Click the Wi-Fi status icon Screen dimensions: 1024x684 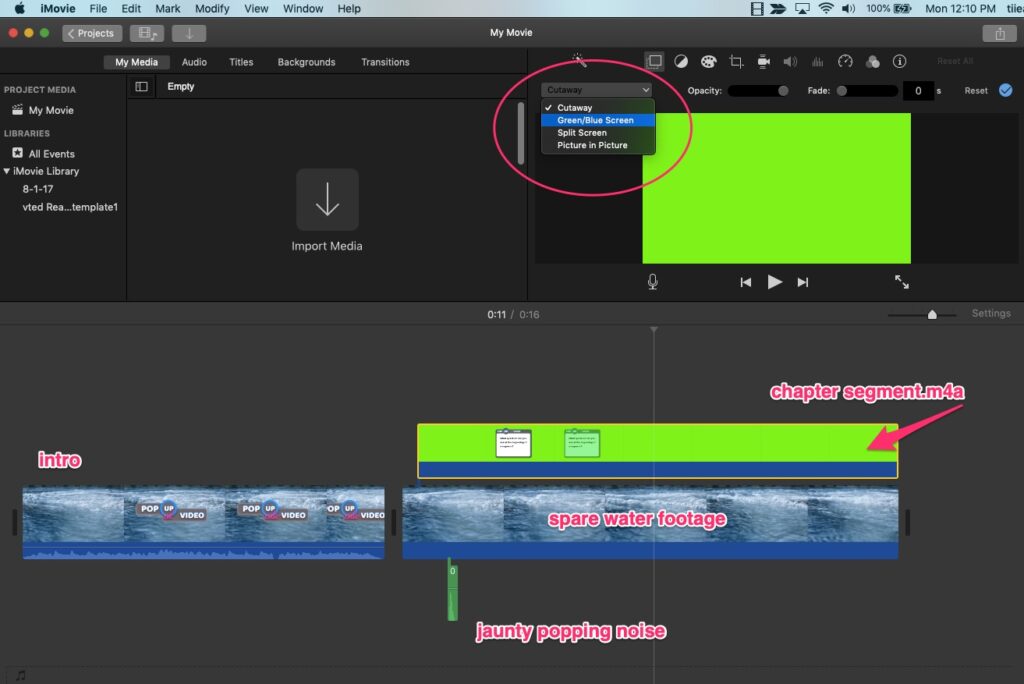click(x=825, y=8)
